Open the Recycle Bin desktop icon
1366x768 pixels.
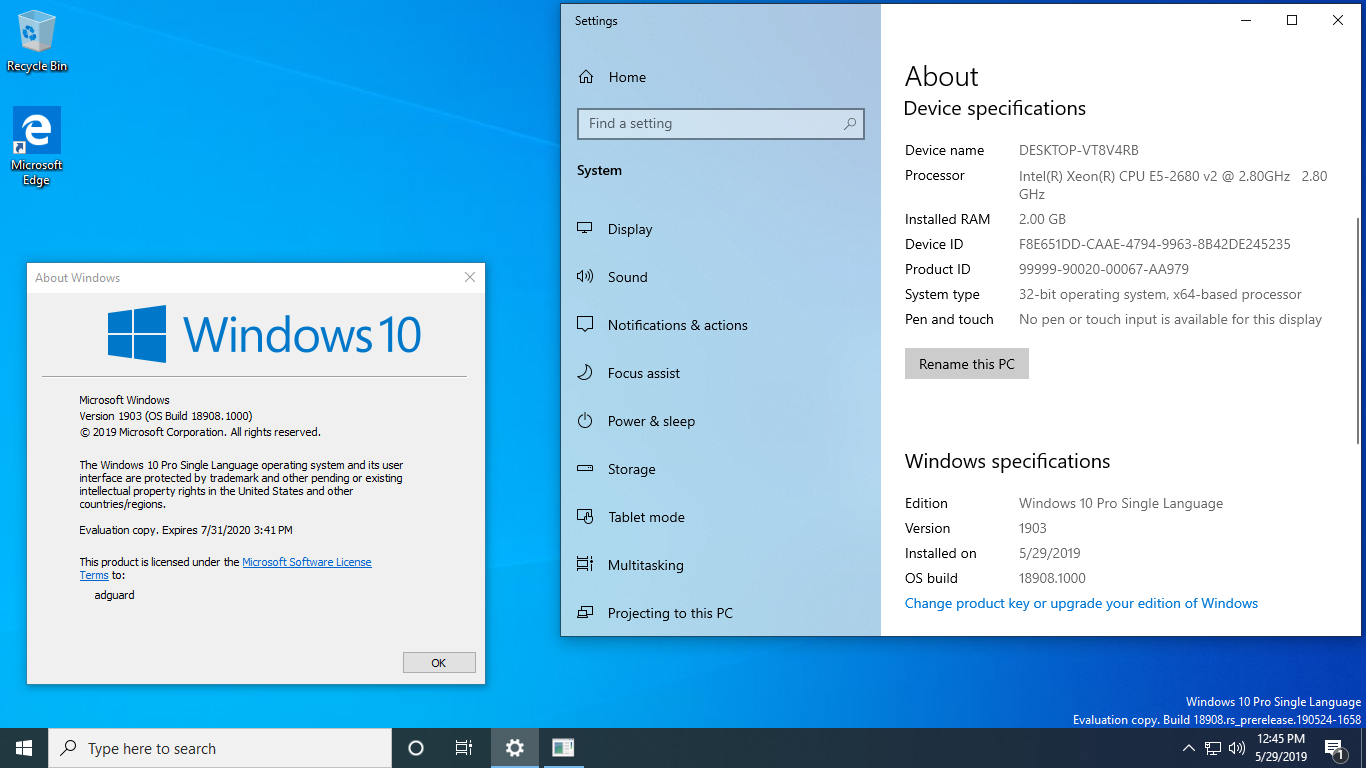click(37, 41)
